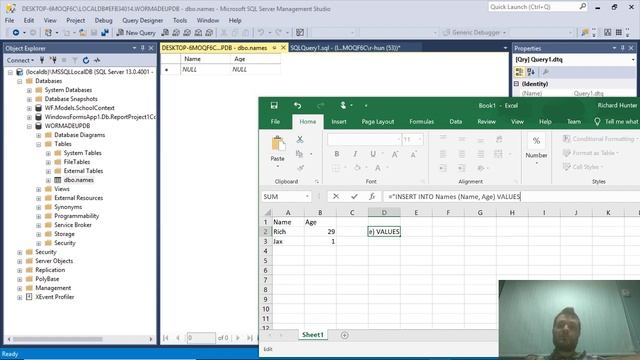The width and height of the screenshot is (640, 360).
Task: Select the Programmability folder in tree
Action: [76, 216]
